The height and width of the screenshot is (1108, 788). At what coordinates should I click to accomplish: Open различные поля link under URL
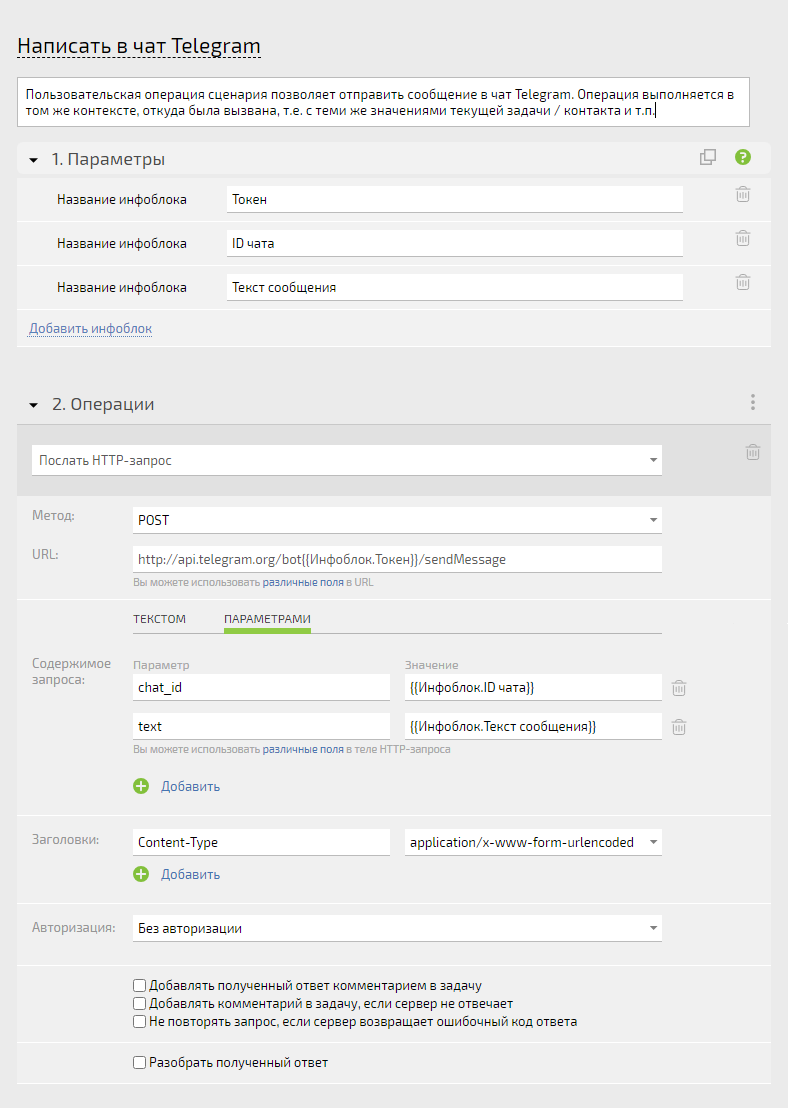pos(303,582)
